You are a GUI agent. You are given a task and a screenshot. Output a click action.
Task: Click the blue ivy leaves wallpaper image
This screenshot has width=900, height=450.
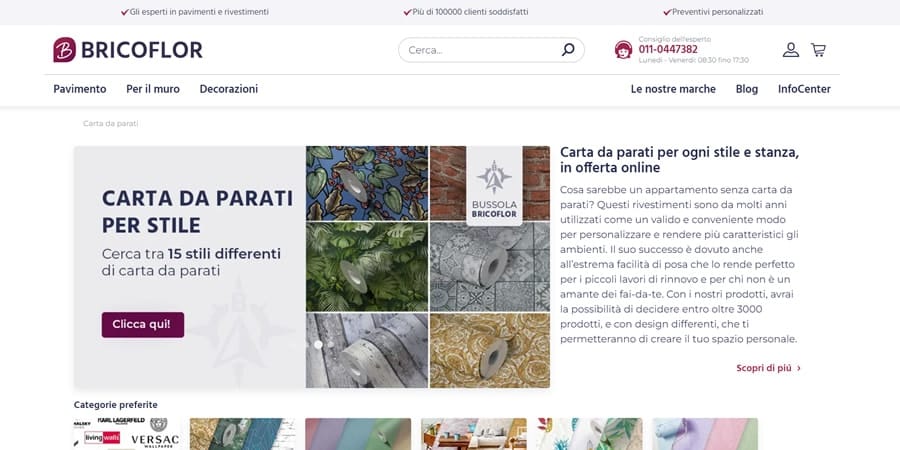click(367, 184)
